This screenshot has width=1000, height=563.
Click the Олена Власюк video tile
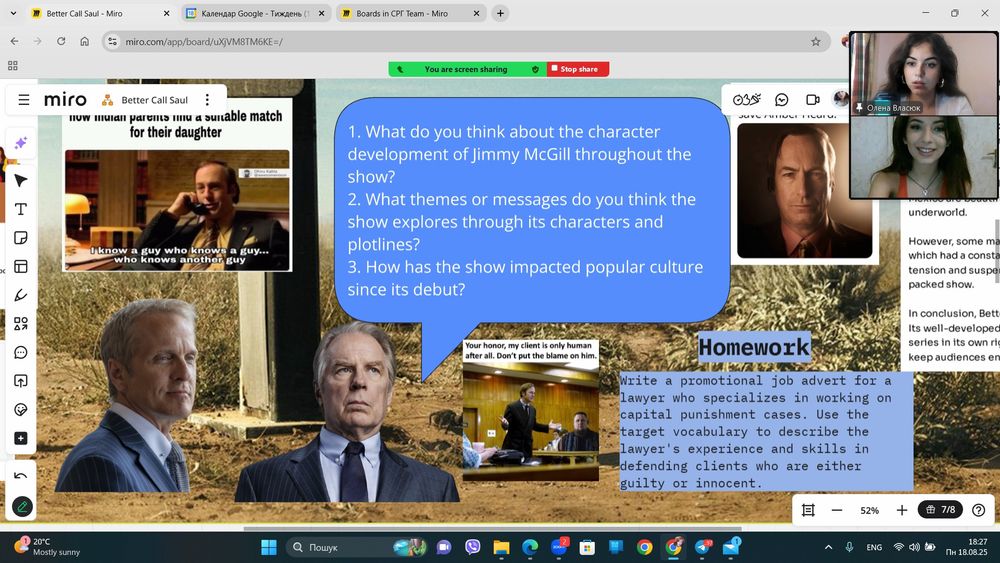[x=923, y=74]
